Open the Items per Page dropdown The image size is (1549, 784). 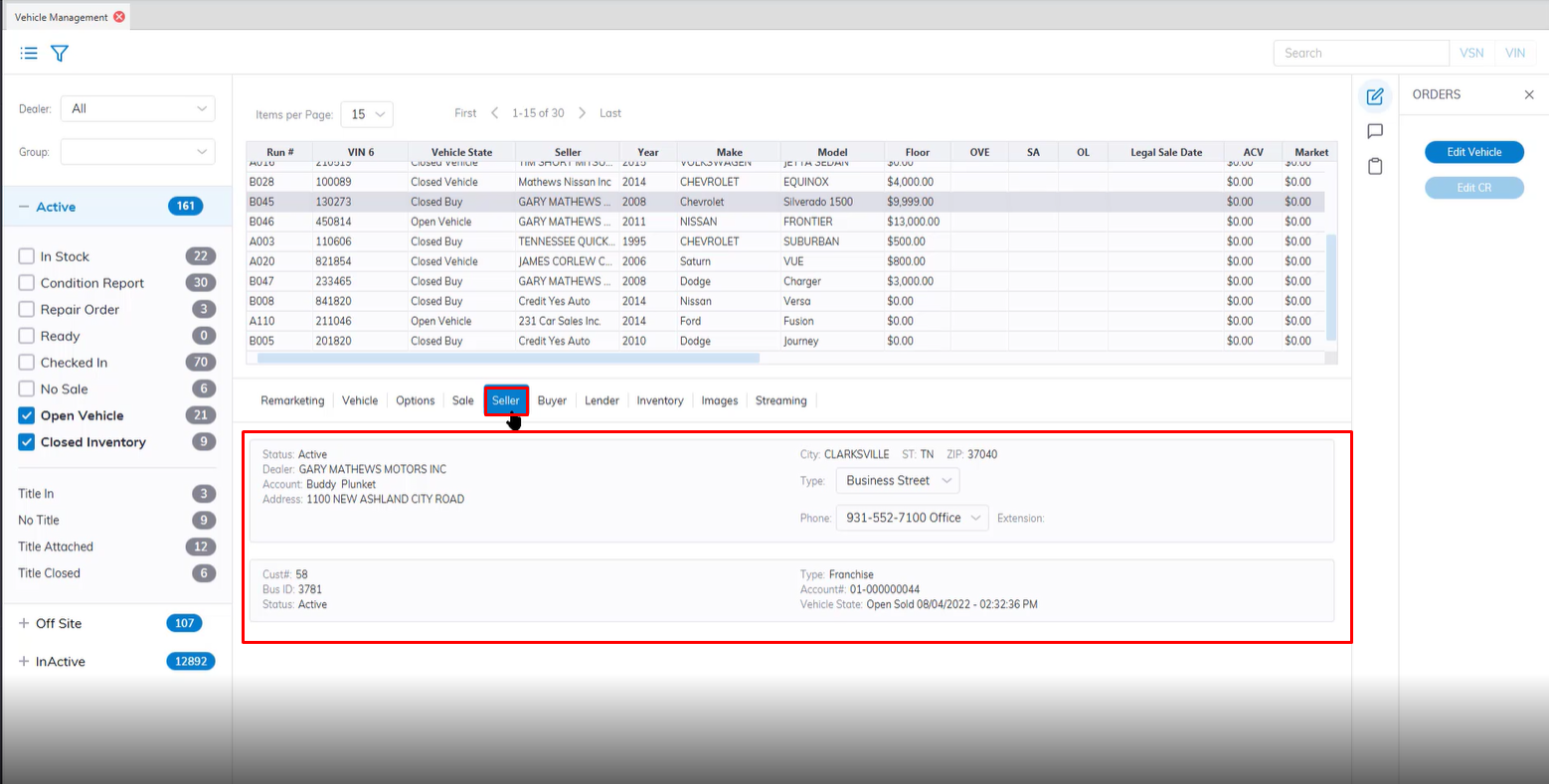tap(367, 114)
